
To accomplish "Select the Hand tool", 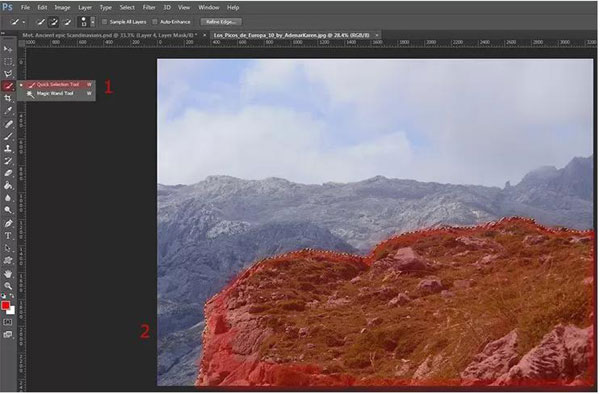I will 8,274.
